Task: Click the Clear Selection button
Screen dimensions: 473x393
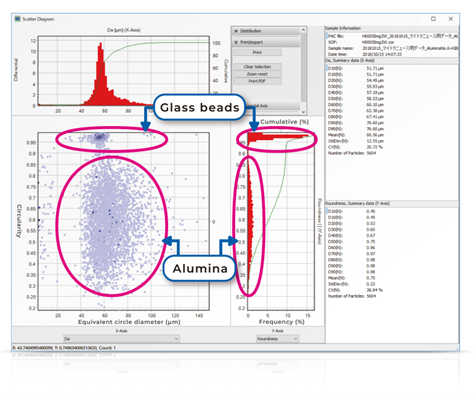Action: pos(257,67)
